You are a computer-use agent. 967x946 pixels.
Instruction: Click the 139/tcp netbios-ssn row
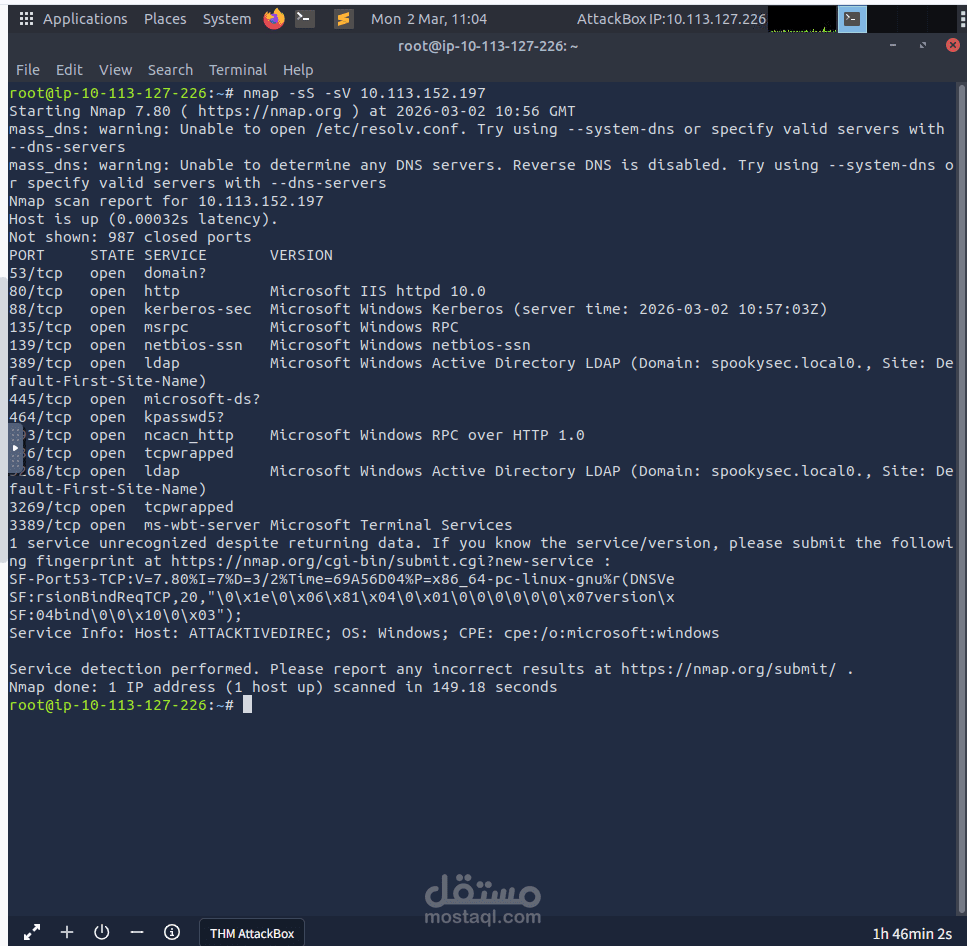pyautogui.click(x=270, y=345)
